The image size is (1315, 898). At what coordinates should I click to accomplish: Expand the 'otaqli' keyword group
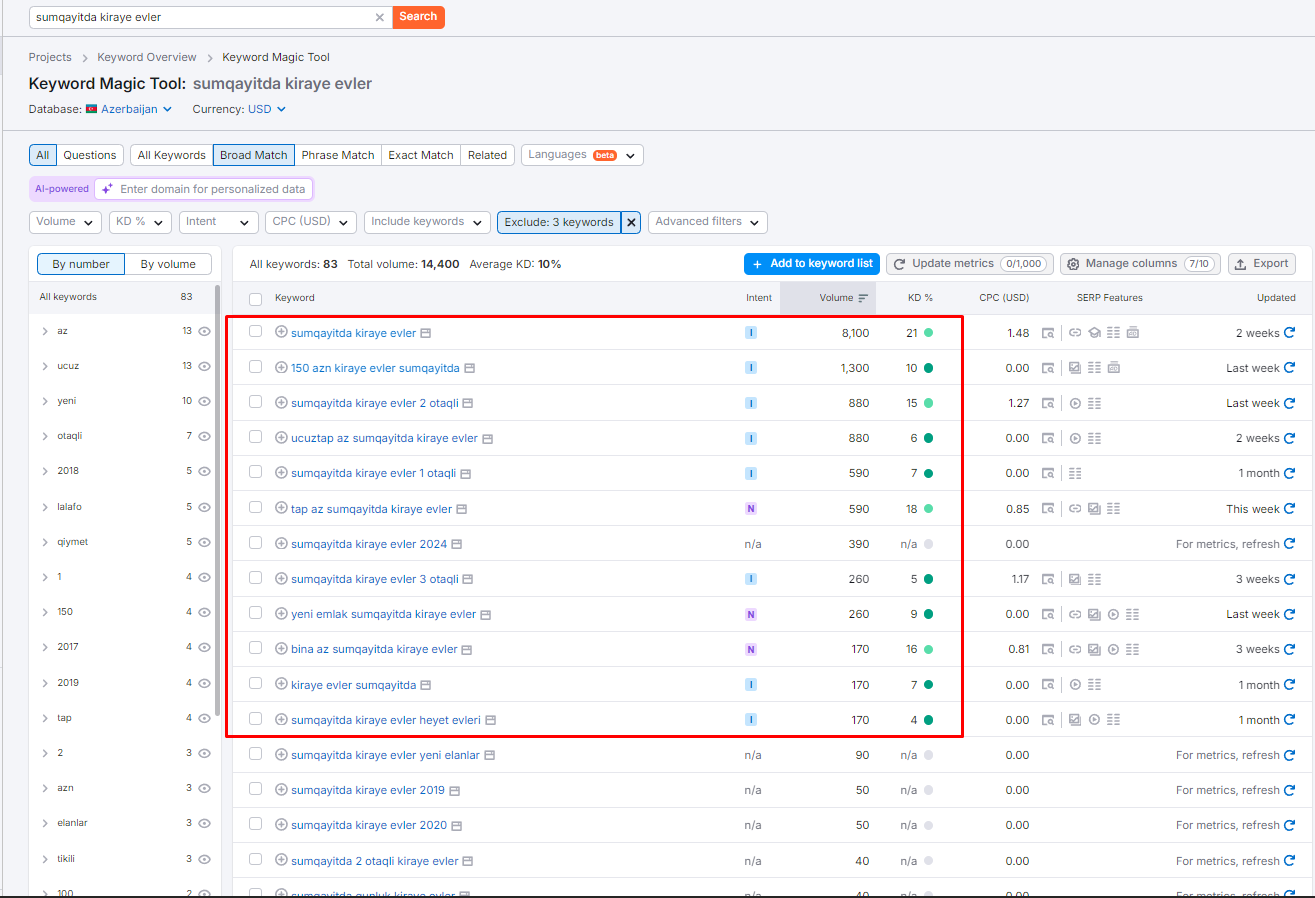click(x=45, y=436)
